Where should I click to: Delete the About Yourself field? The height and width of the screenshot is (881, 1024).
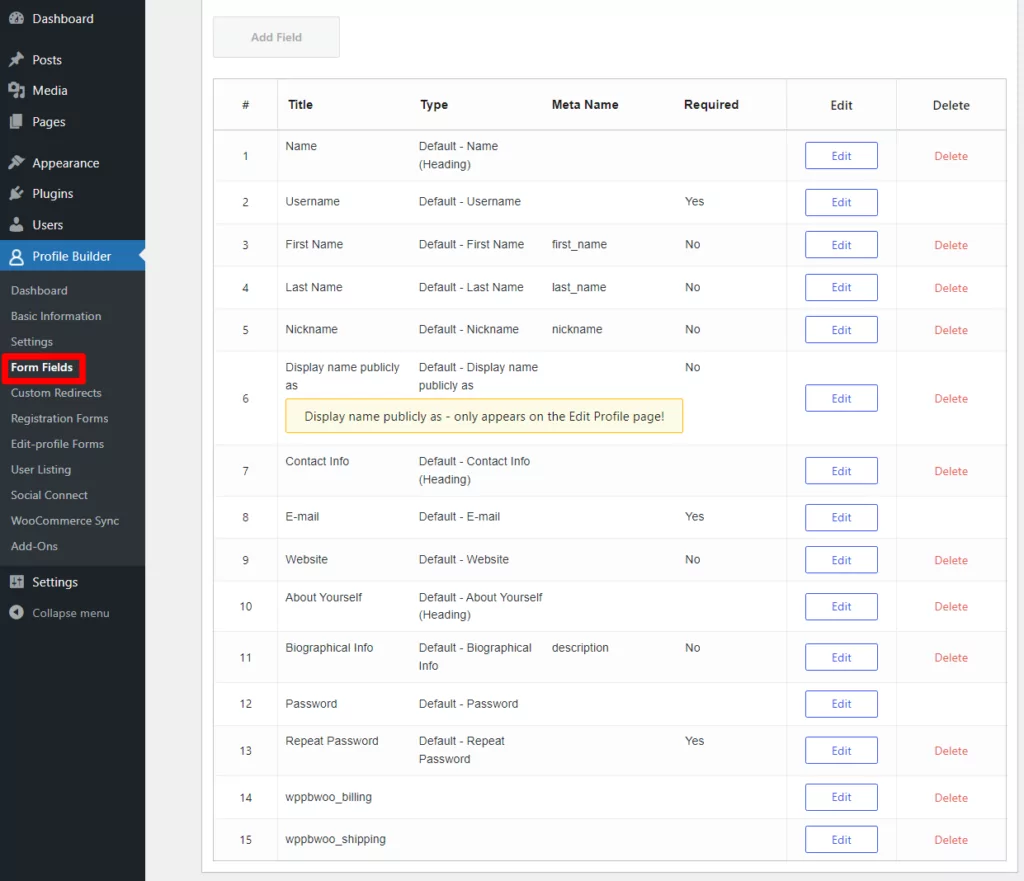pyautogui.click(x=951, y=606)
